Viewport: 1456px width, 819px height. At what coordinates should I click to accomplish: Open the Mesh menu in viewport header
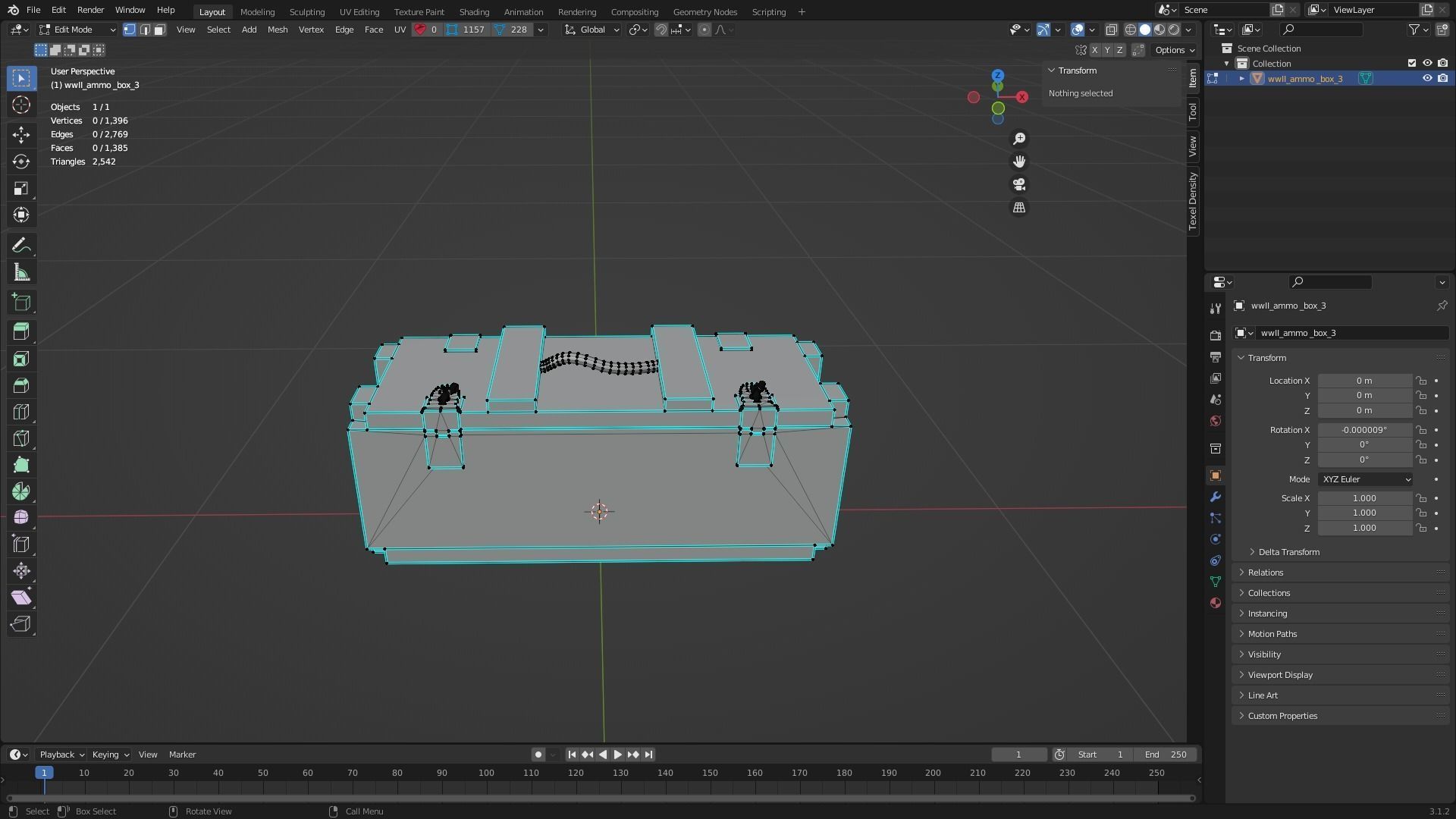(x=277, y=30)
